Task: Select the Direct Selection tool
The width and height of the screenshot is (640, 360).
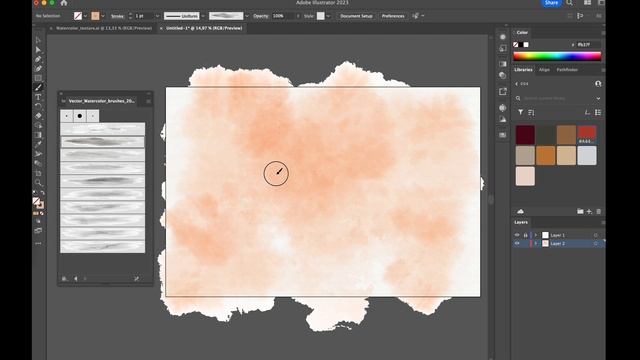Action: (x=38, y=49)
